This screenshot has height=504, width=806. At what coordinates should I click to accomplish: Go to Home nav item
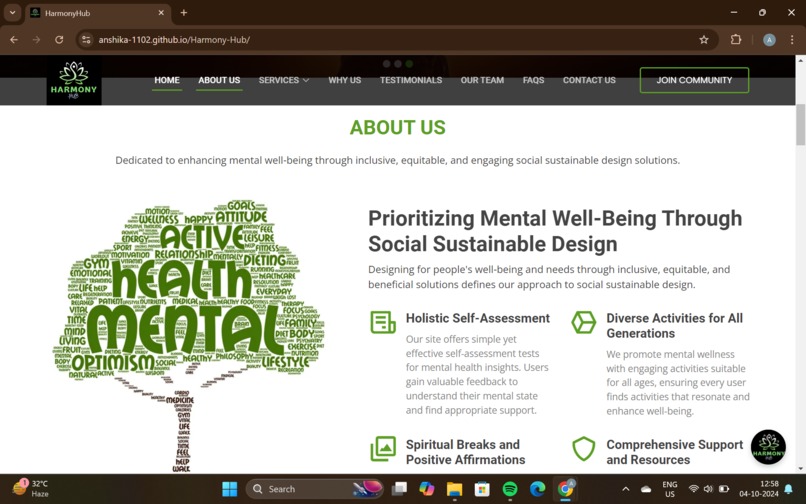pos(167,80)
